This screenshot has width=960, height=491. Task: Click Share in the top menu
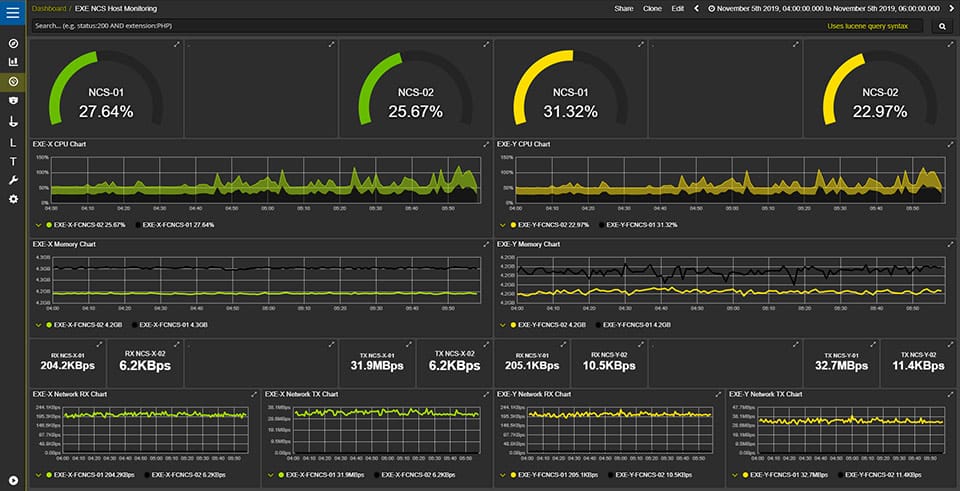(624, 9)
